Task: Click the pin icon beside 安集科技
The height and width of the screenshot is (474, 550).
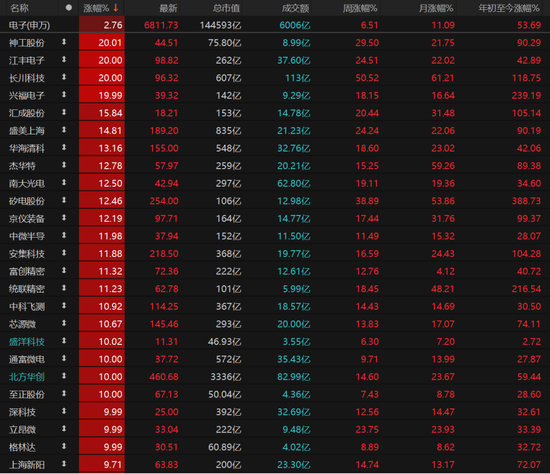Action: 64,253
